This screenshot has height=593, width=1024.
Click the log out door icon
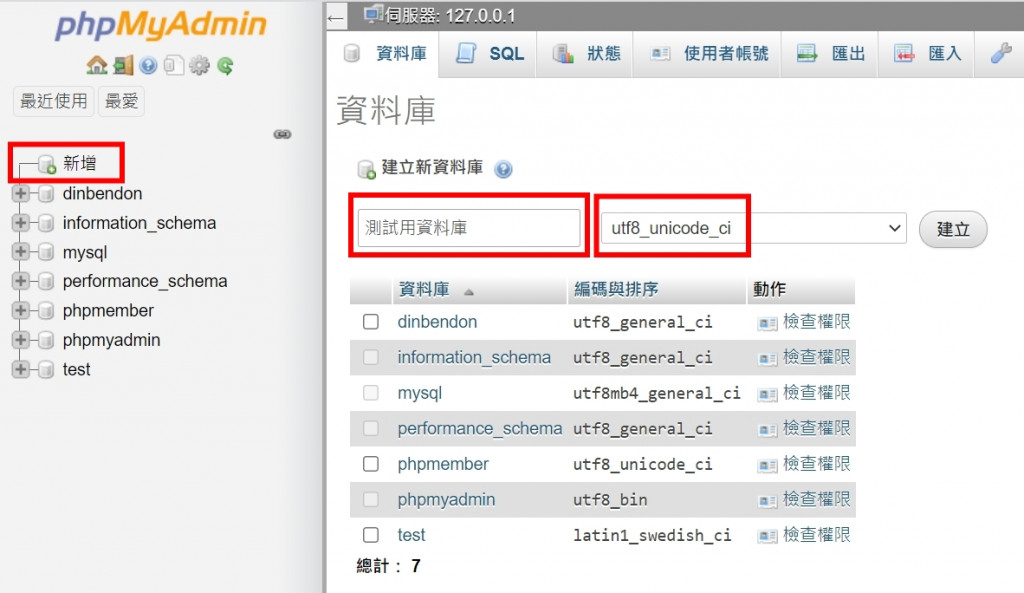[123, 65]
